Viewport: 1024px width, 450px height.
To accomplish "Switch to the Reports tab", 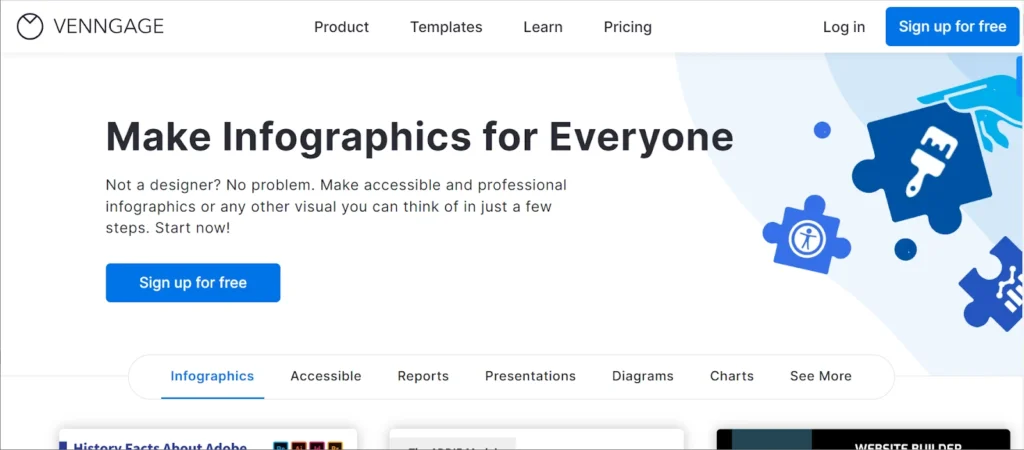I will 423,376.
